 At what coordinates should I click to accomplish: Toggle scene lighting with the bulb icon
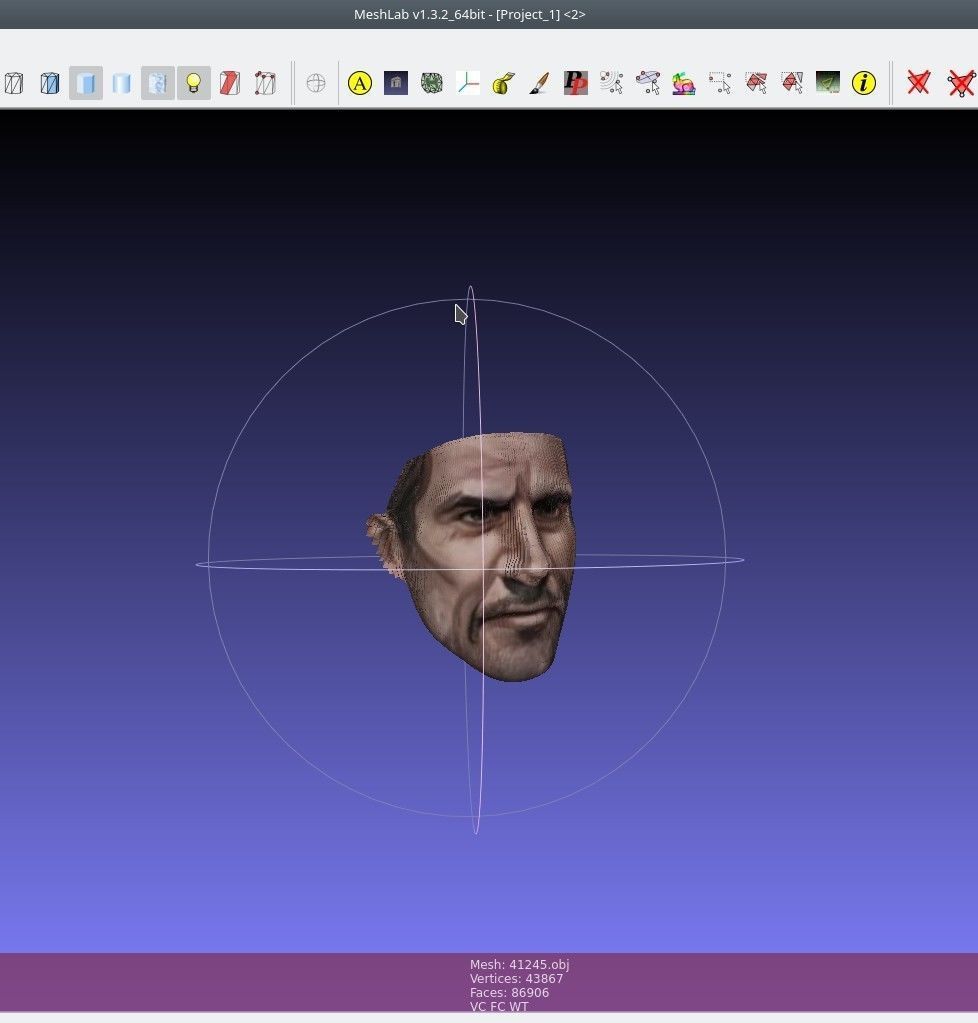(x=193, y=84)
